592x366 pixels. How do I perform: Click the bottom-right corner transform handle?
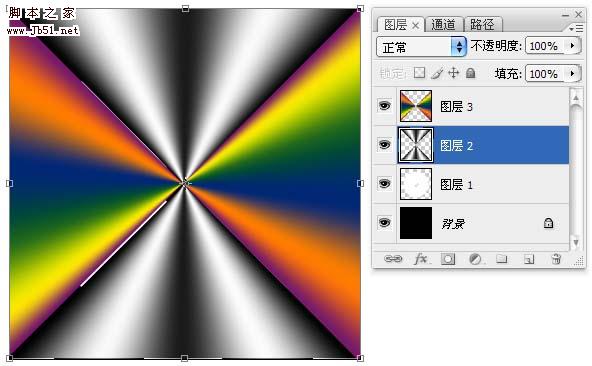[360, 358]
